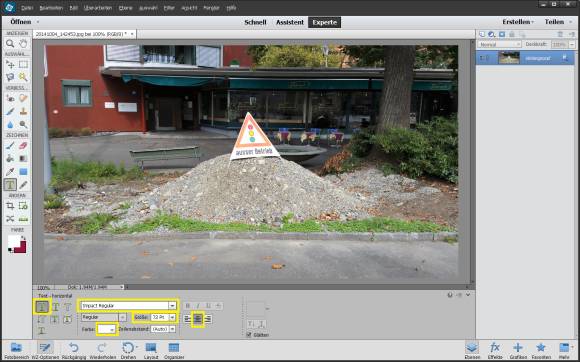Open the document info arrow in status bar
The height and width of the screenshot is (362, 580).
(122, 287)
